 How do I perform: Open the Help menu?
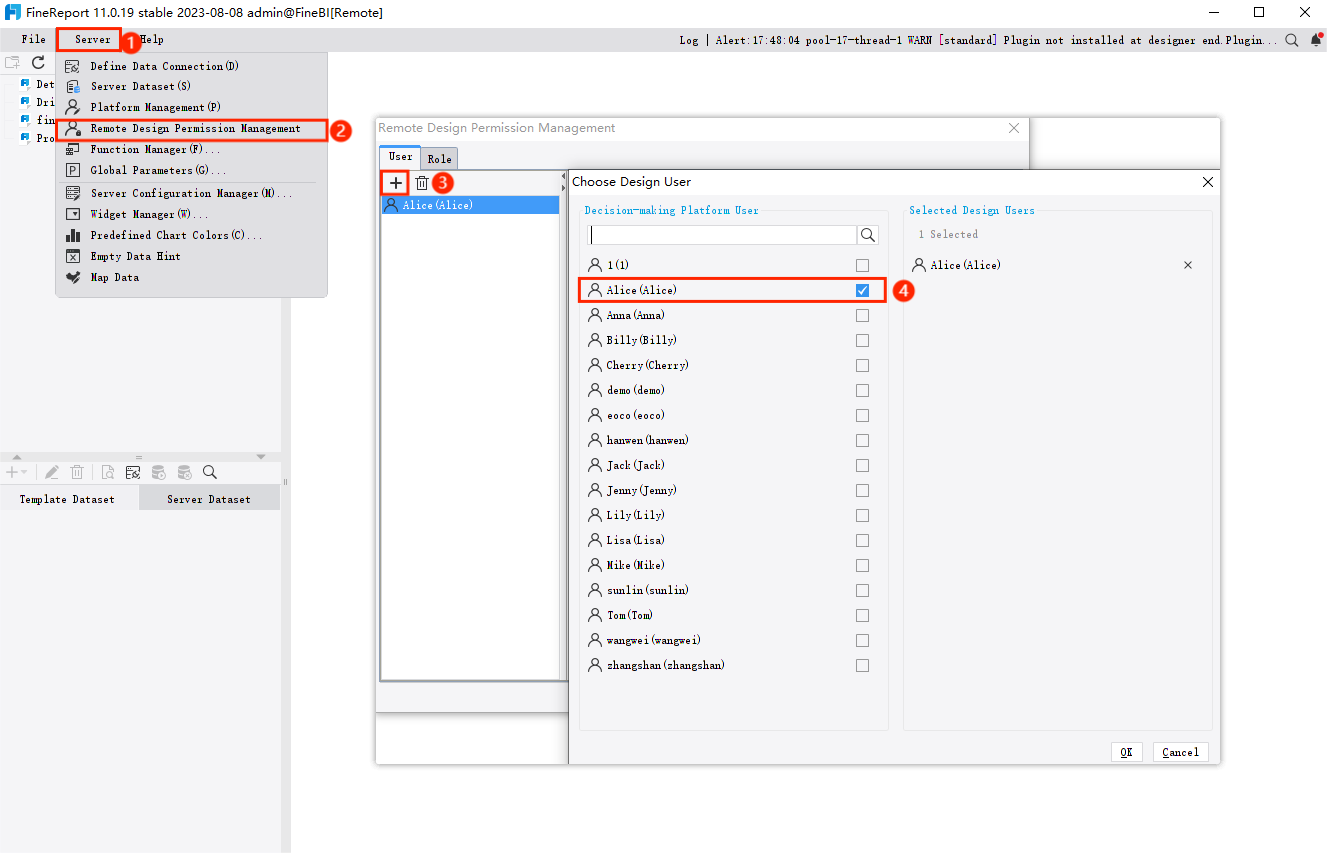[x=152, y=39]
